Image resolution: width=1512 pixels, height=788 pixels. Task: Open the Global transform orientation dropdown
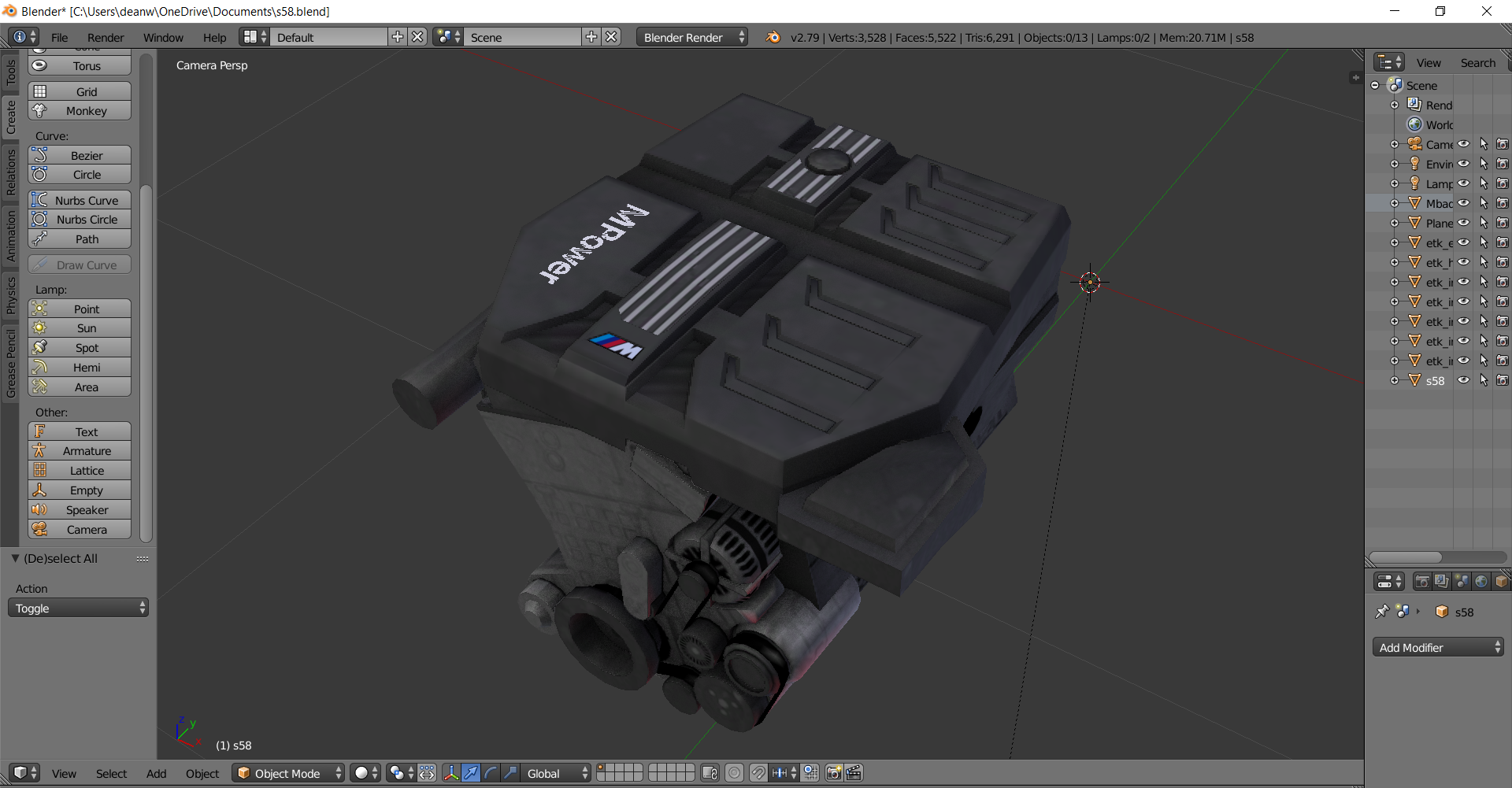pos(556,773)
